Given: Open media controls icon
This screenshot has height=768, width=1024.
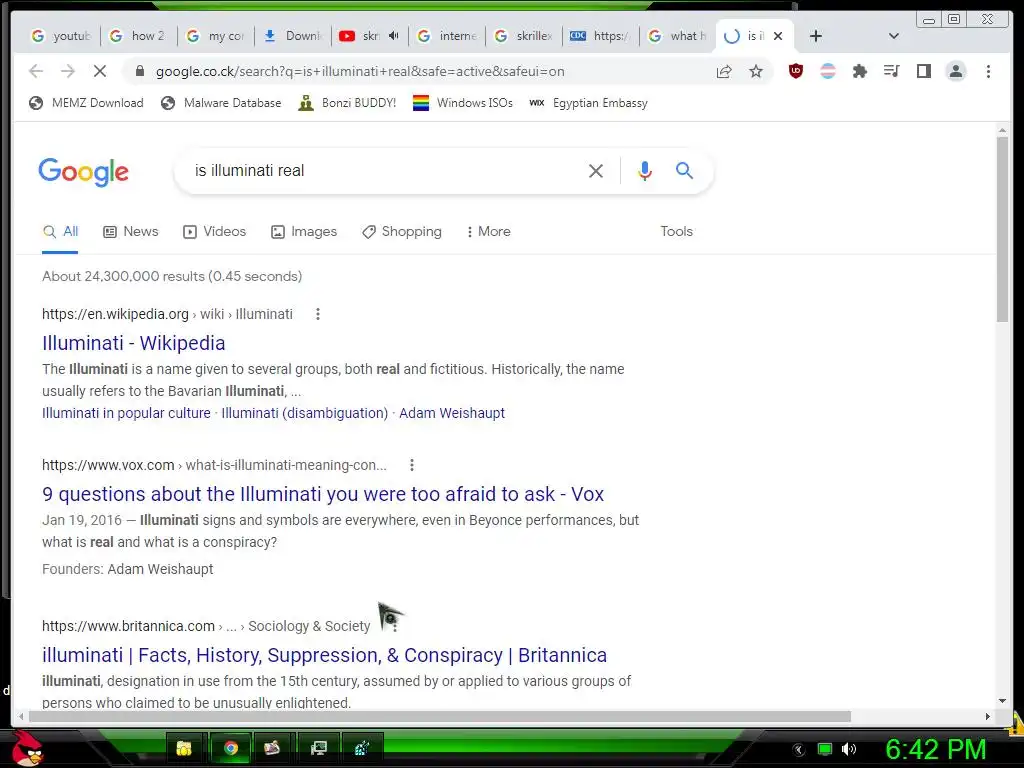Looking at the screenshot, I should coord(891,71).
